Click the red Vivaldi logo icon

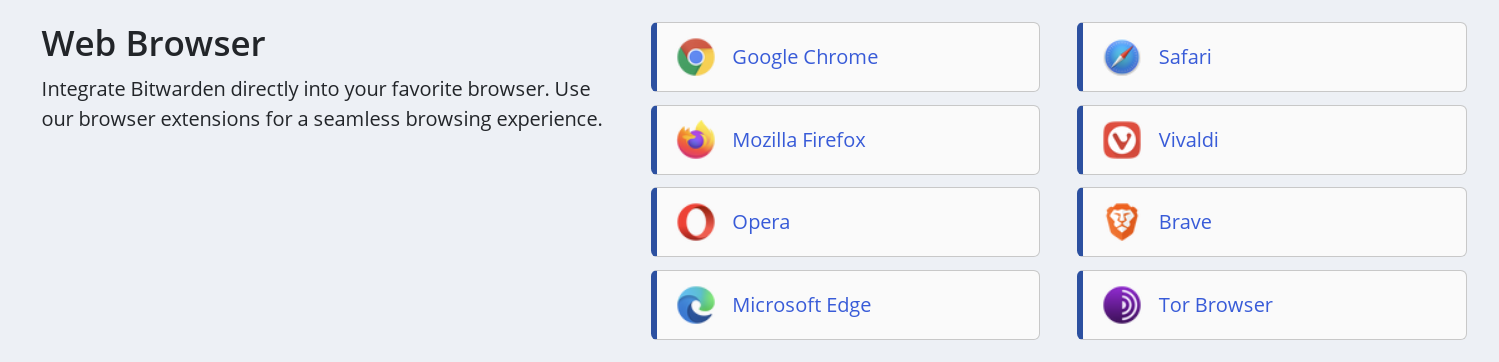pos(1122,140)
